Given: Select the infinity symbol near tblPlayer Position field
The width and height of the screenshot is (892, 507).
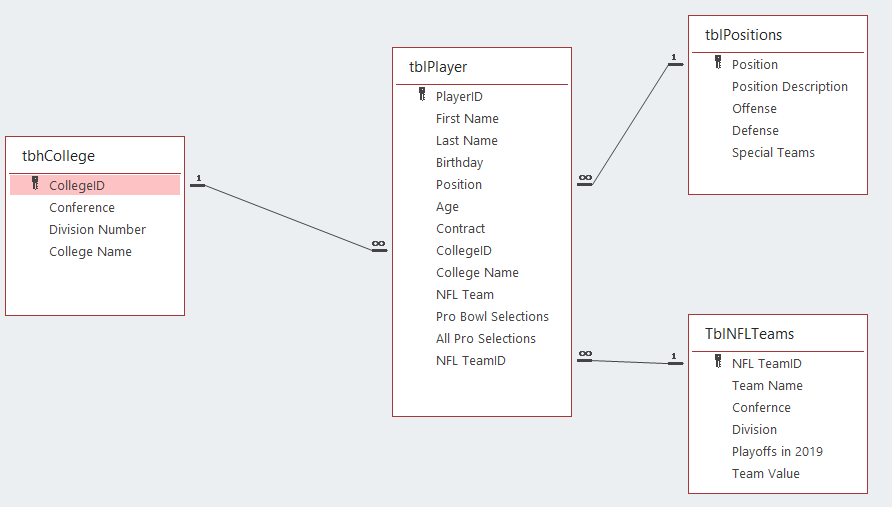Looking at the screenshot, I should [x=585, y=178].
